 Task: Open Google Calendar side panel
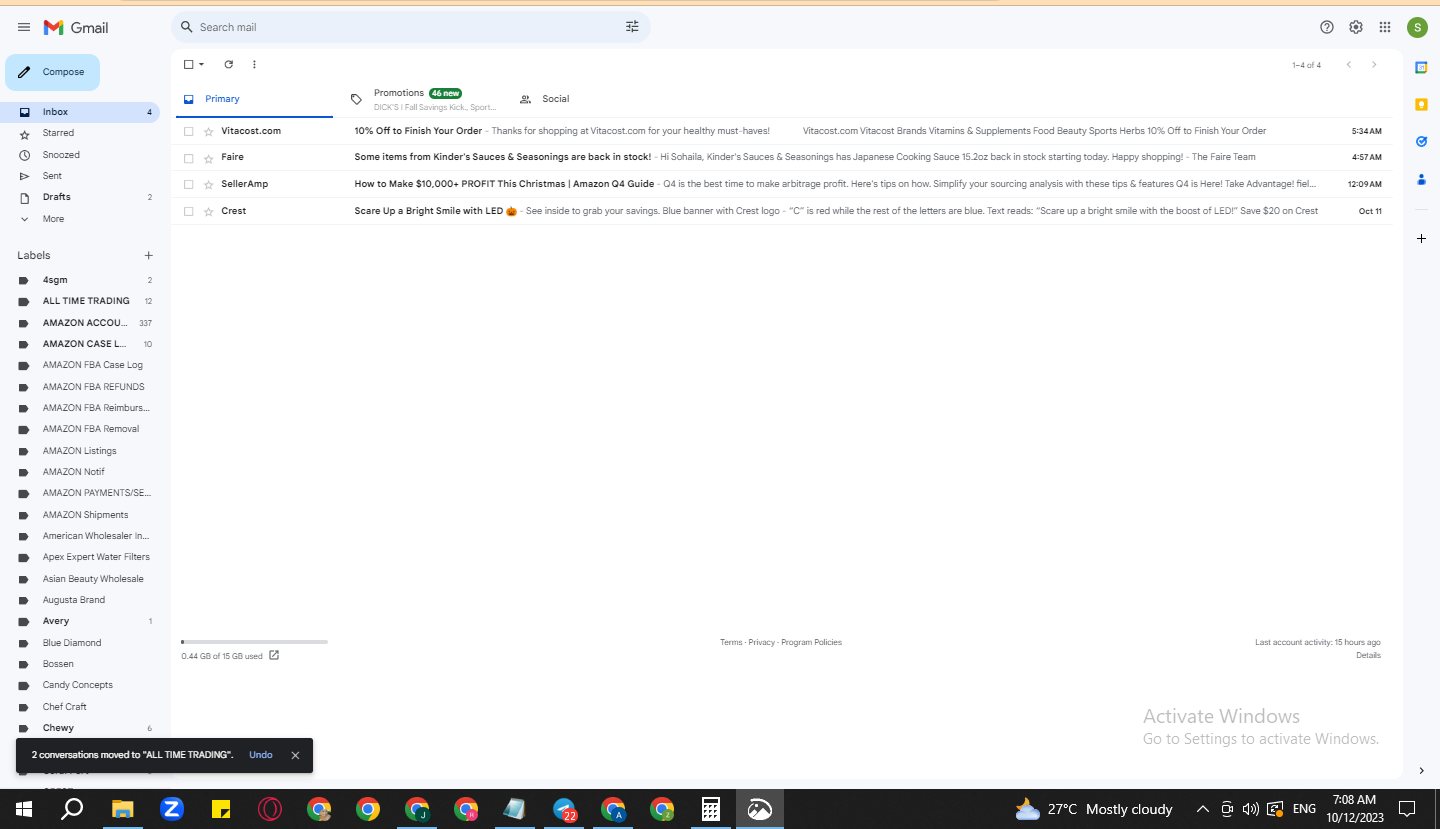(1421, 67)
